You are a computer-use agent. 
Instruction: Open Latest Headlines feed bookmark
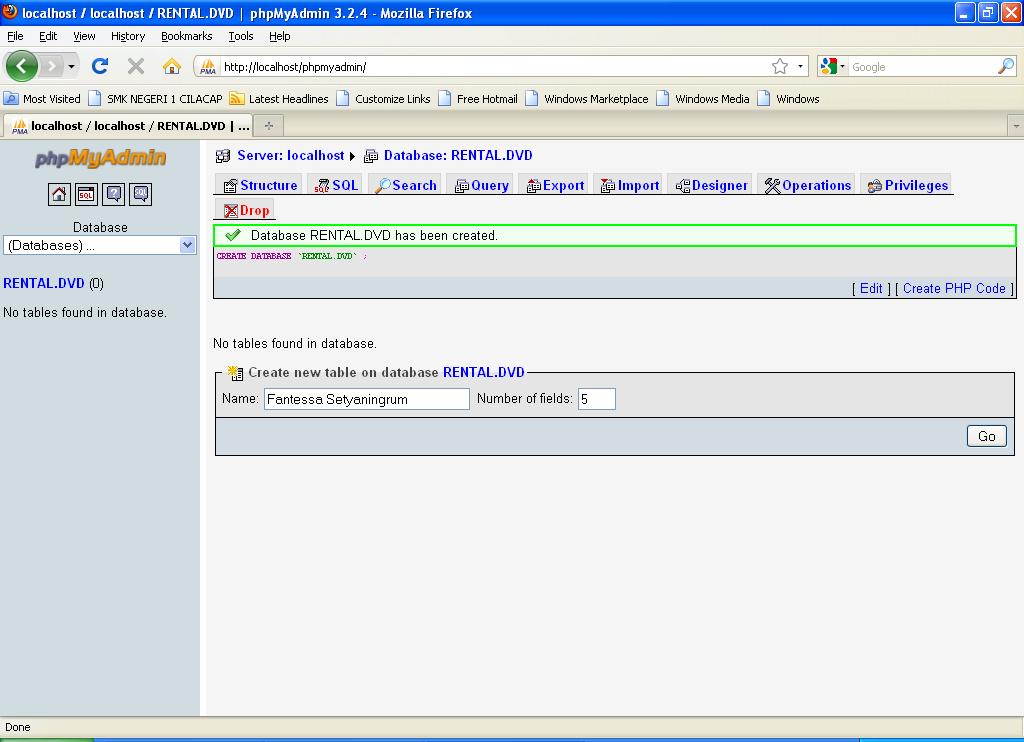[279, 99]
